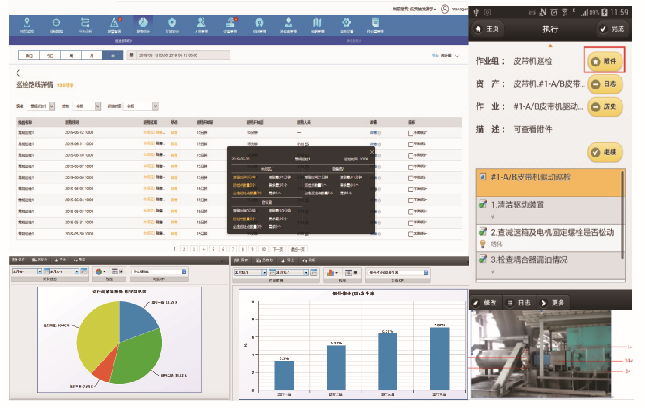Tap the 附件 attachment button
This screenshot has height=408, width=645.
pyautogui.click(x=605, y=62)
